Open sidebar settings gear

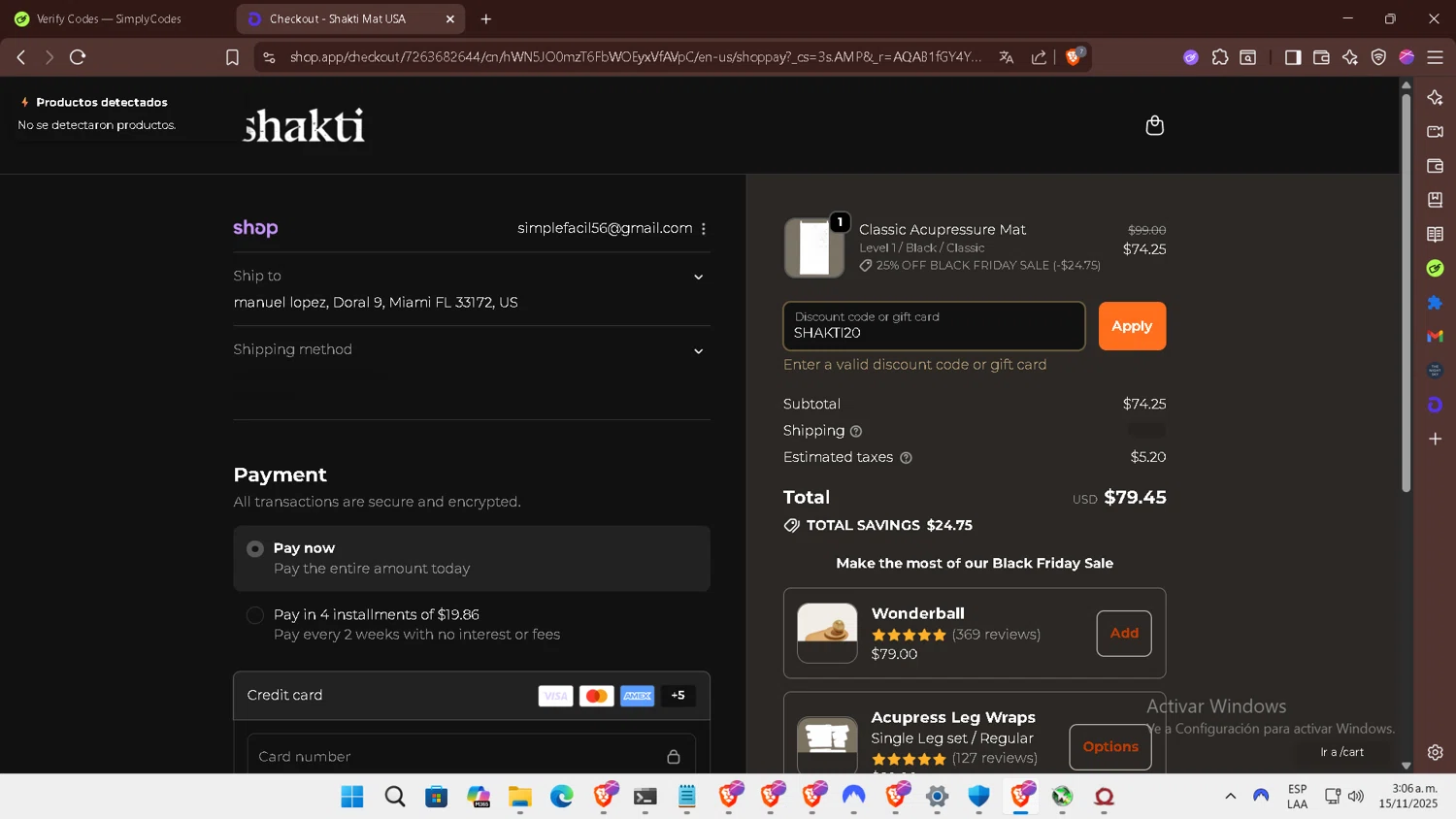[x=1435, y=752]
